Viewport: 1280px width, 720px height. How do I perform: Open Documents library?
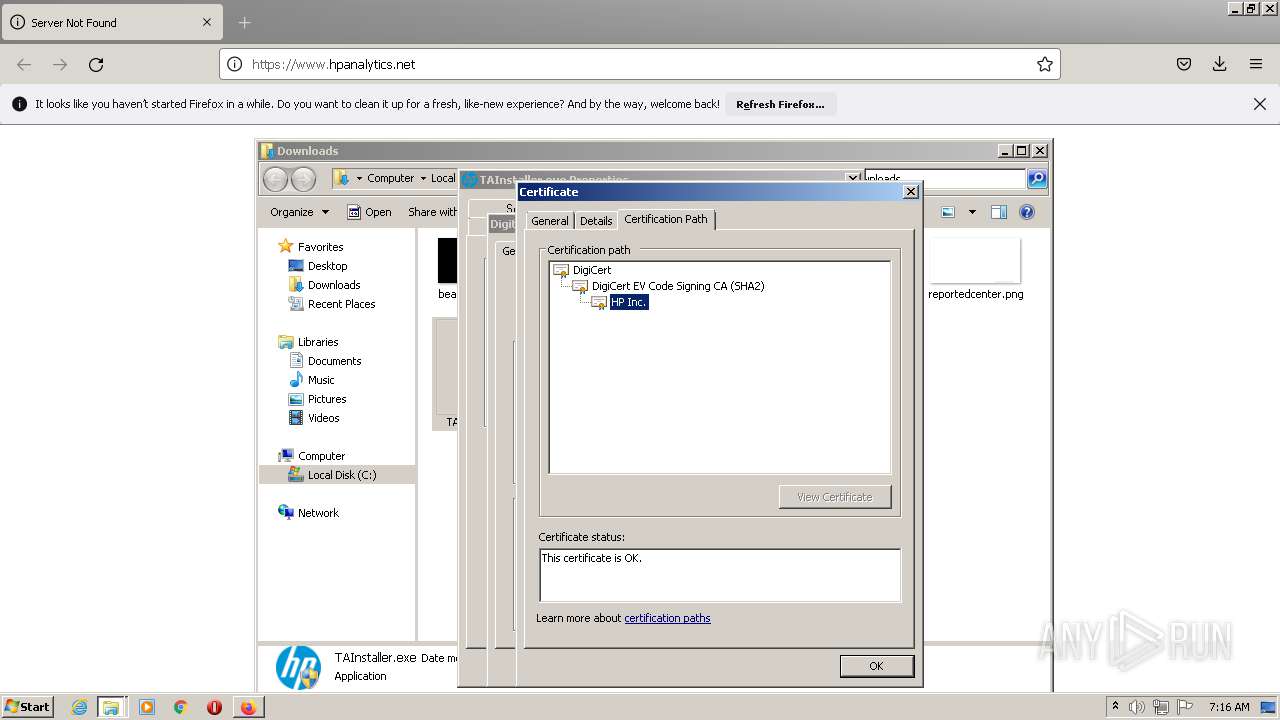click(334, 361)
